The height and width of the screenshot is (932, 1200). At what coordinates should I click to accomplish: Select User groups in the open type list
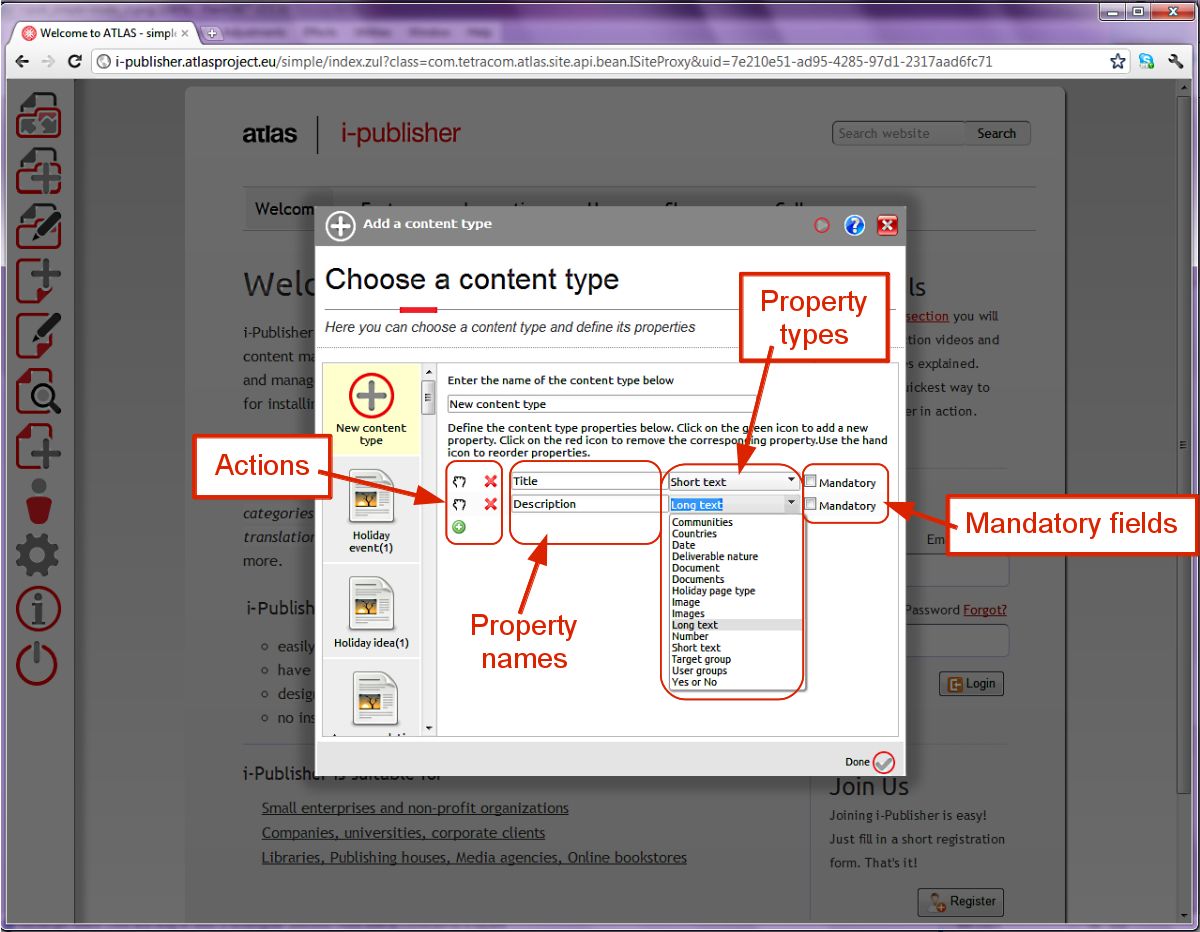coord(699,671)
